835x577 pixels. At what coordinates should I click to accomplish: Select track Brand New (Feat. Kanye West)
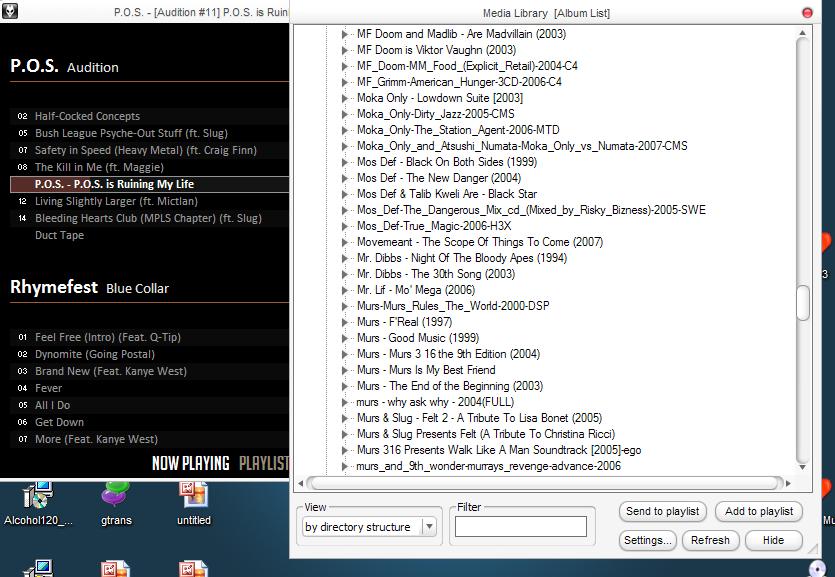point(149,372)
